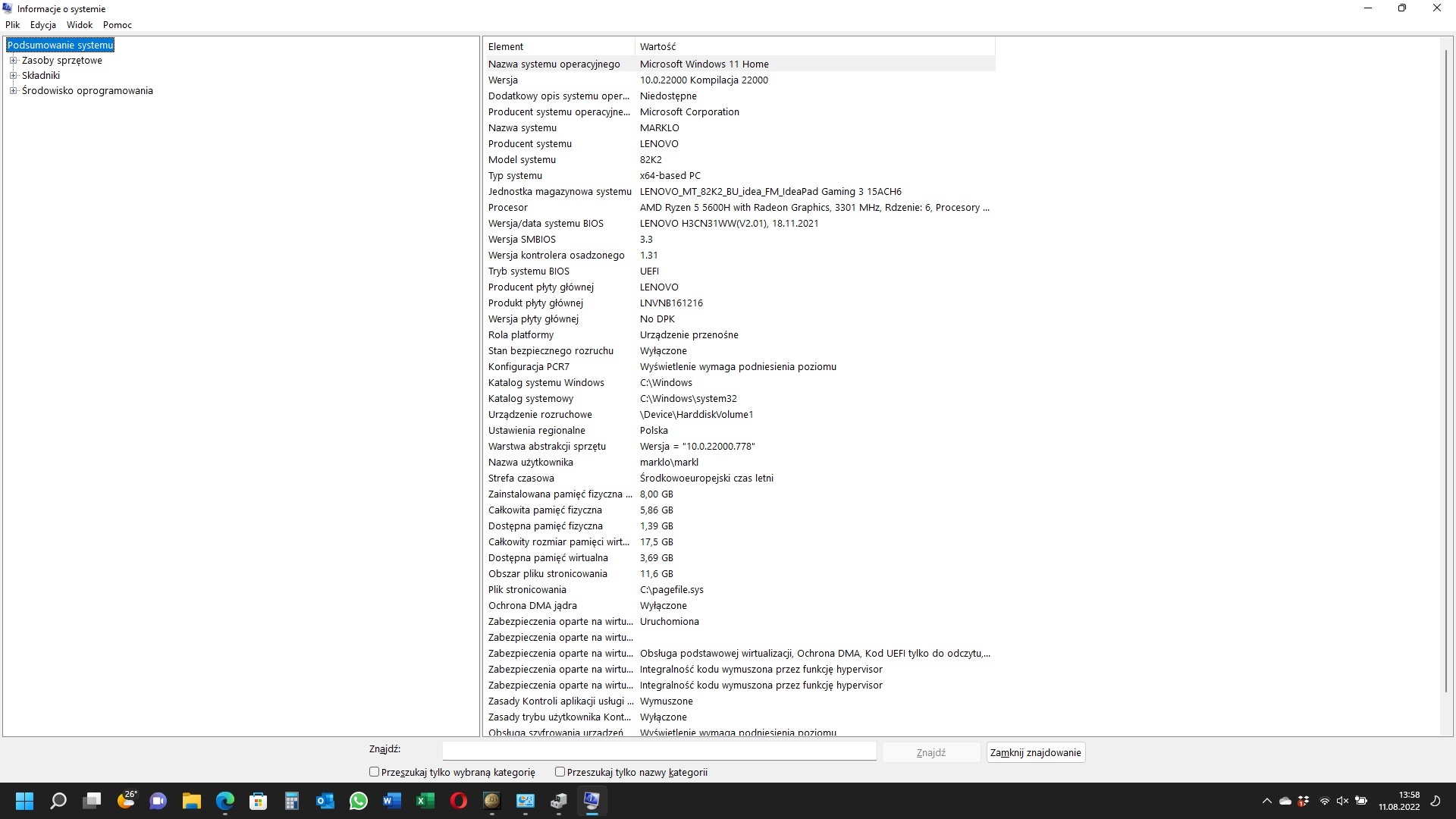Switch to Microsoft Edge in the taskbar
The width and height of the screenshot is (1456, 819).
pyautogui.click(x=225, y=801)
